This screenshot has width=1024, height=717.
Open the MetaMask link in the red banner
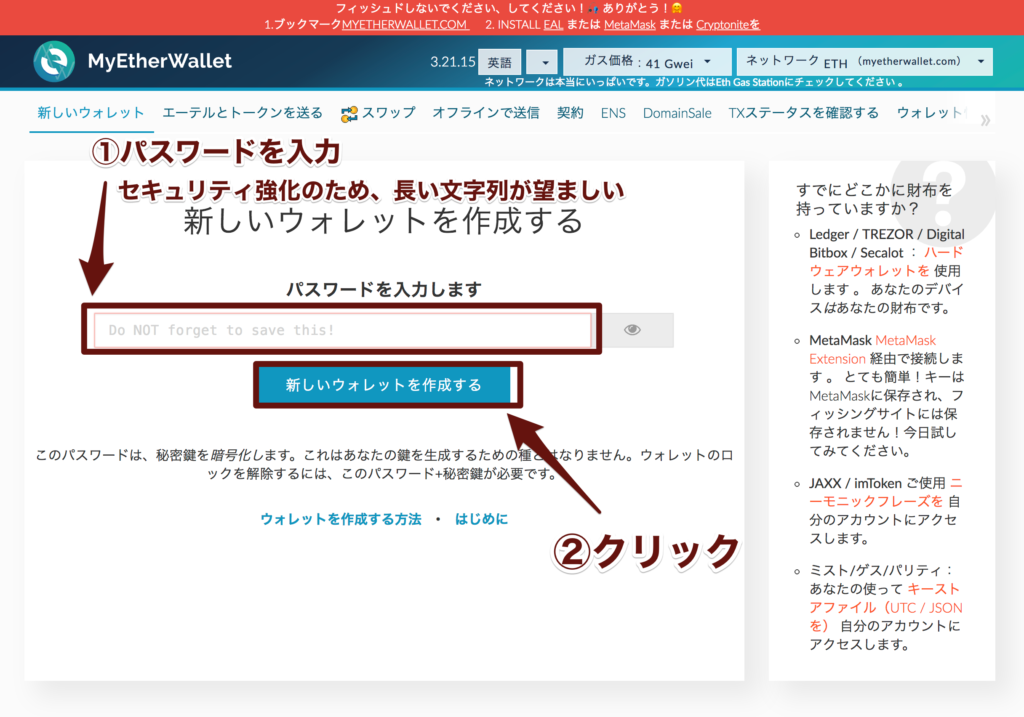click(630, 25)
